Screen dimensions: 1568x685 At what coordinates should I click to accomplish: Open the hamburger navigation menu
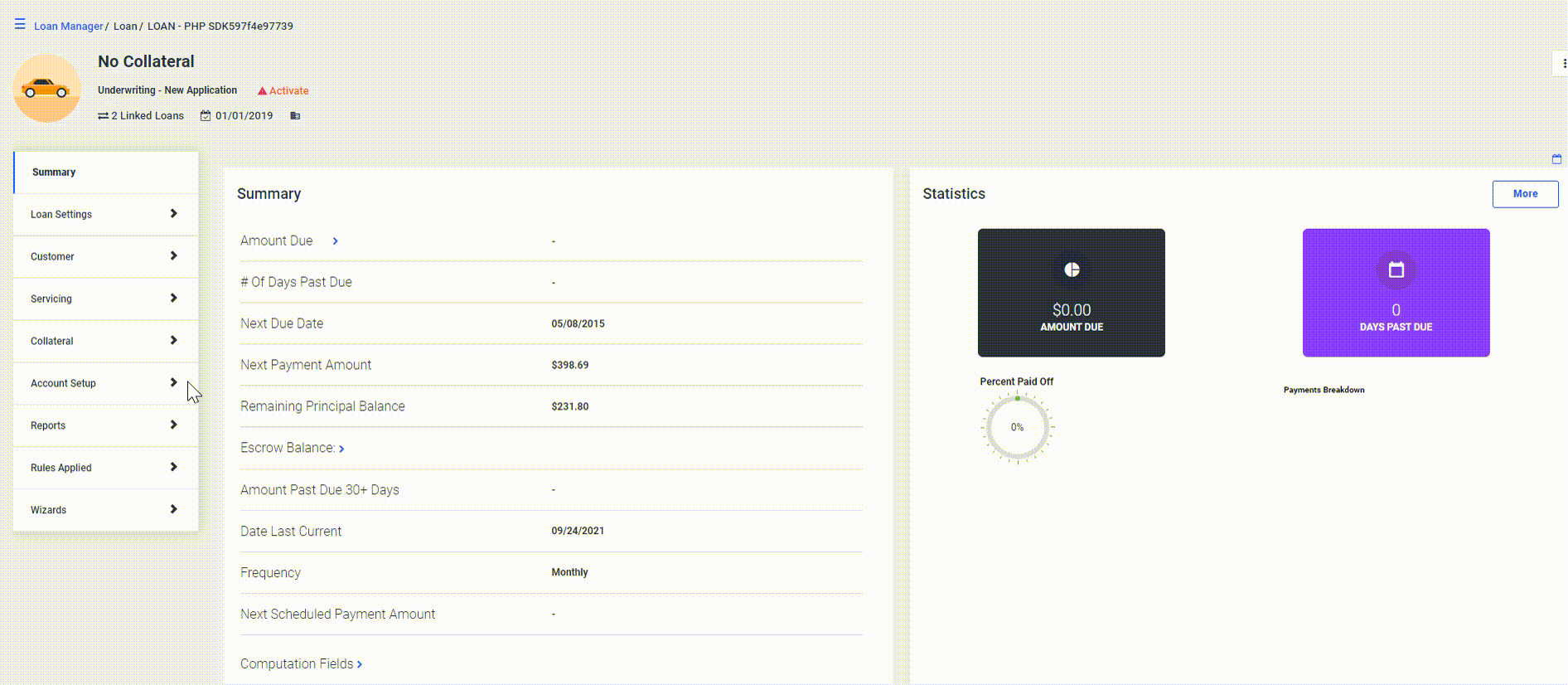(20, 25)
